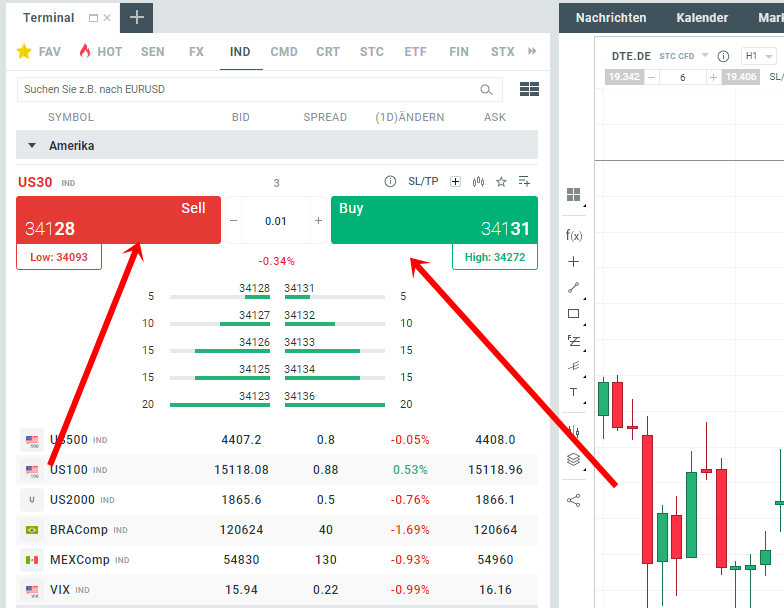Click the green Buy 34131 button

[x=434, y=220]
